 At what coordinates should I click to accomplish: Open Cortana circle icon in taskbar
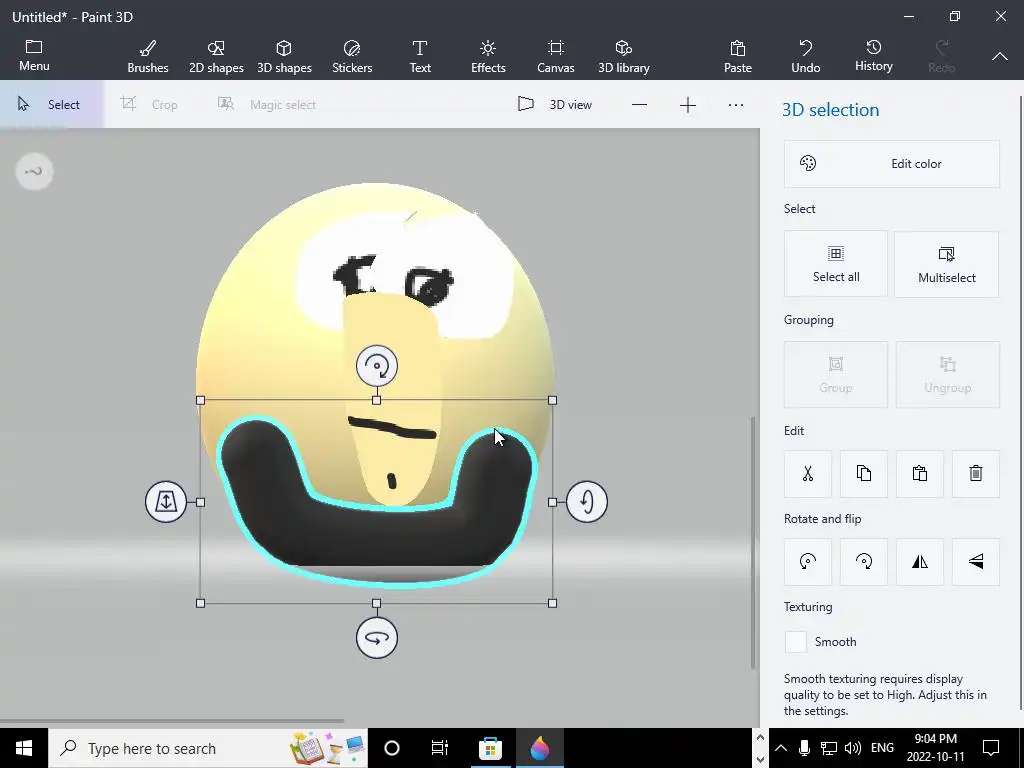point(392,748)
